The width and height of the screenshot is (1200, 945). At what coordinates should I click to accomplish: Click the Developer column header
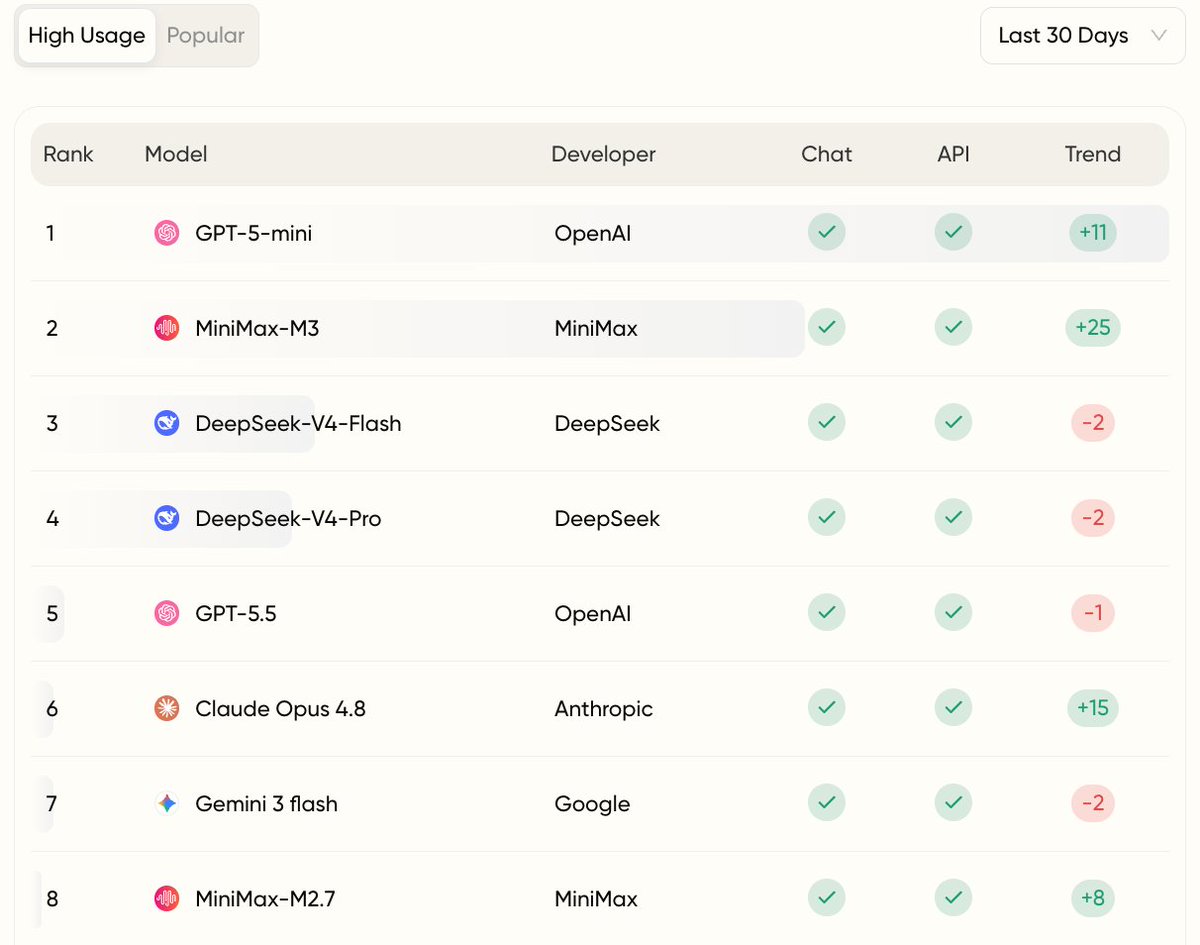[x=603, y=154]
